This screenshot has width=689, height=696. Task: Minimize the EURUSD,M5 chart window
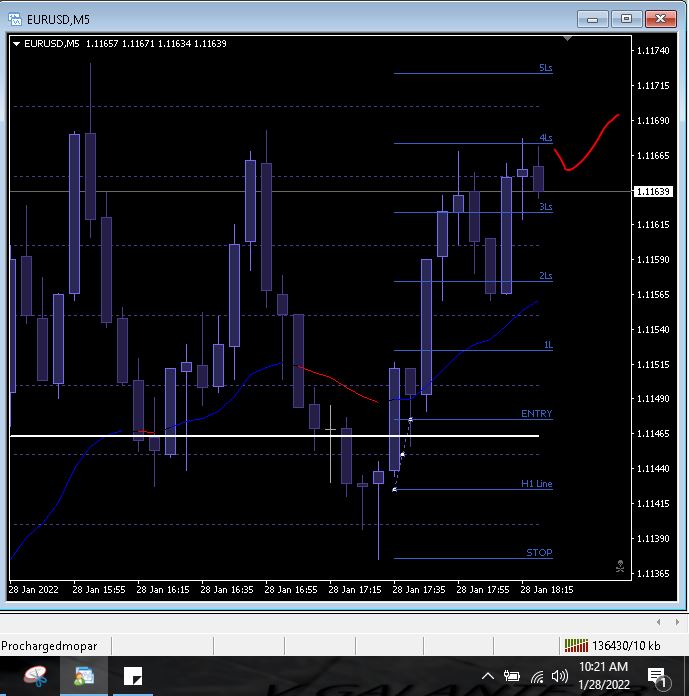[592, 19]
